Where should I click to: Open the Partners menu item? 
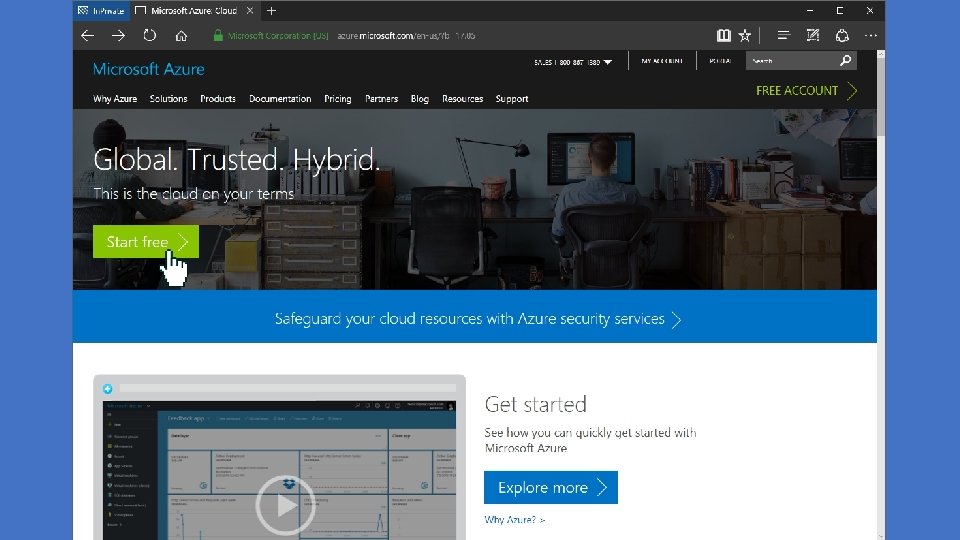pos(381,99)
